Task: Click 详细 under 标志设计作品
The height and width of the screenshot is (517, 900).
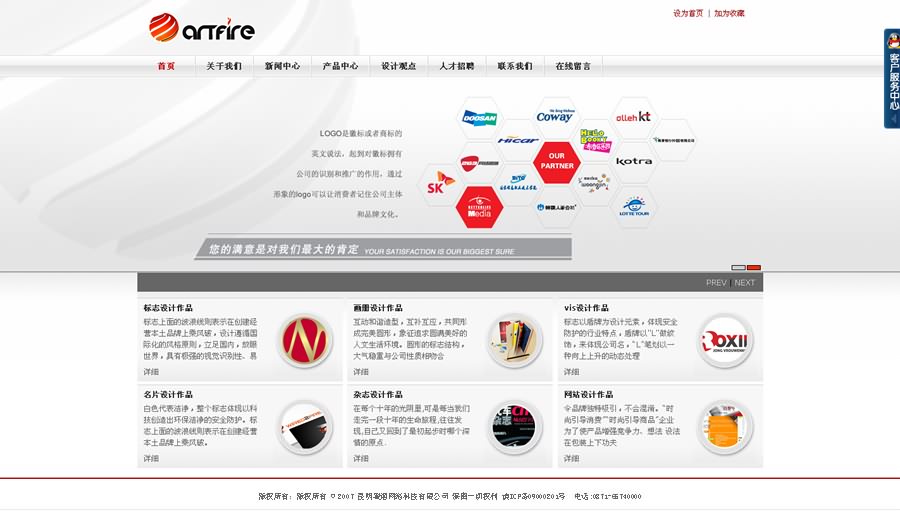Action: click(151, 372)
